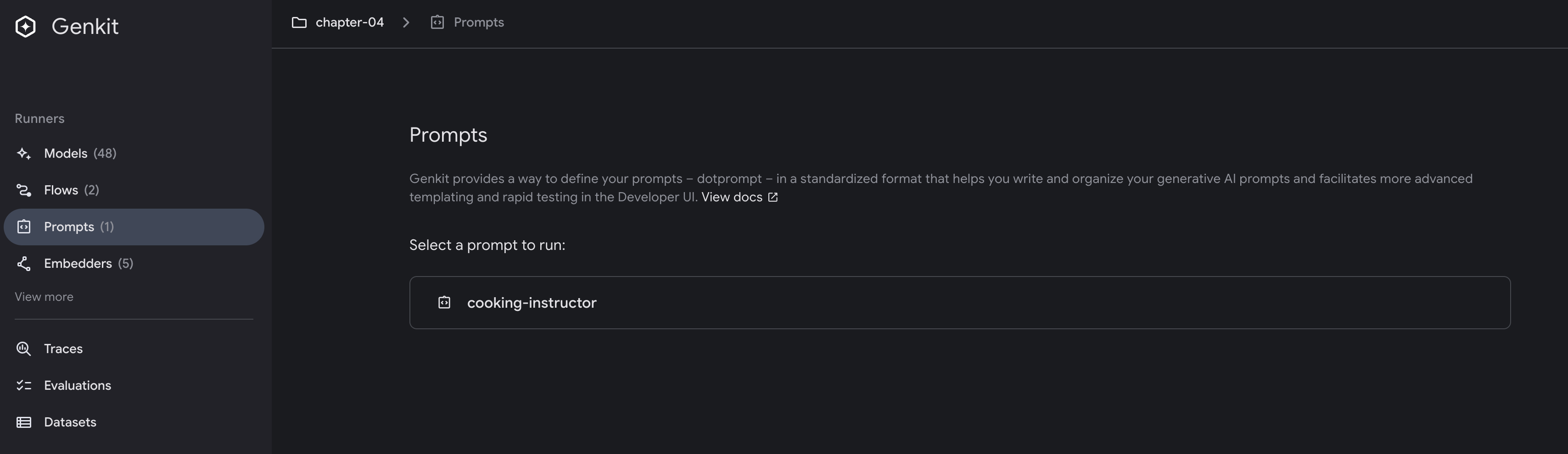Click the Traces magnifier icon
The width and height of the screenshot is (1568, 454).
[24, 349]
